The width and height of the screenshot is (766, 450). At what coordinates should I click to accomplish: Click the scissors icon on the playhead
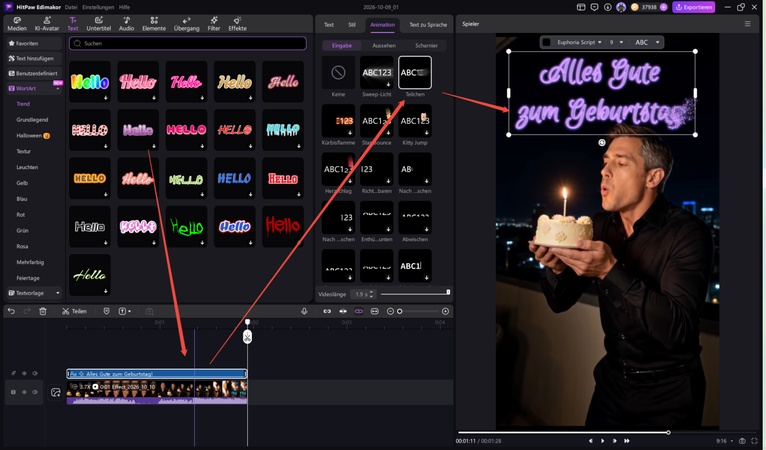pos(248,337)
